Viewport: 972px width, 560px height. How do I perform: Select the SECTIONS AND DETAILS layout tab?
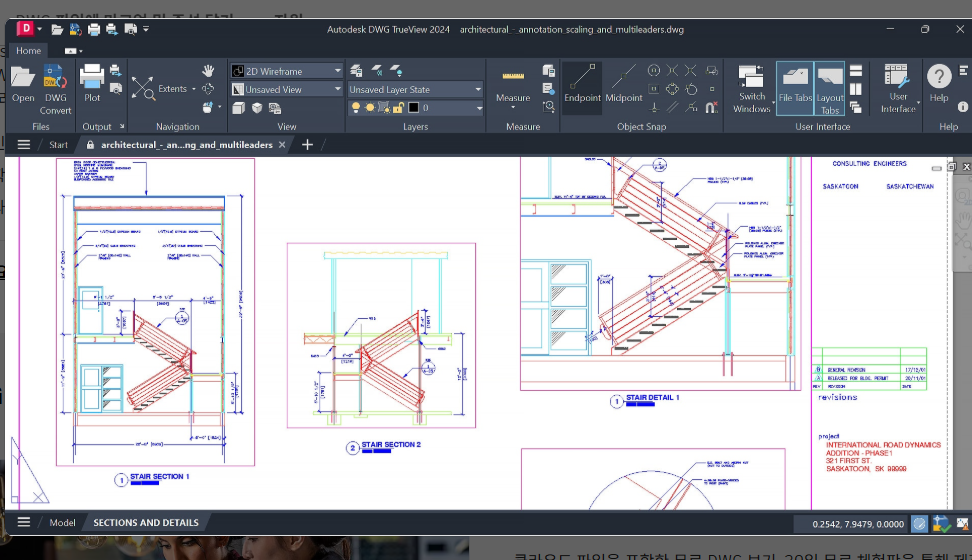[x=146, y=523]
